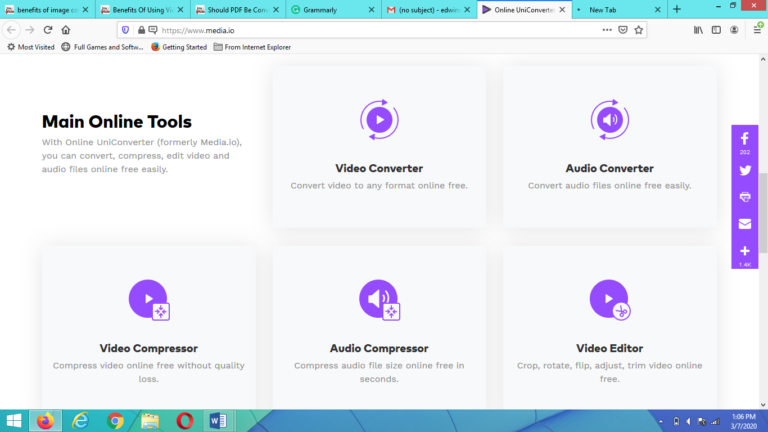Viewport: 768px width, 432px height.
Task: Open a new tab with plus button
Action: [677, 9]
